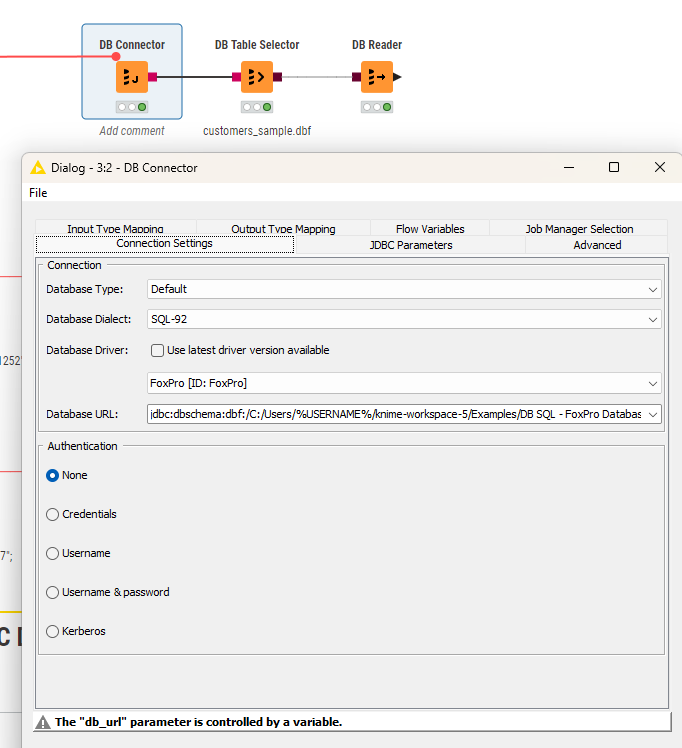Viewport: 682px width, 748px height.
Task: Switch to the JDBC Parameters tab
Action: tap(410, 245)
